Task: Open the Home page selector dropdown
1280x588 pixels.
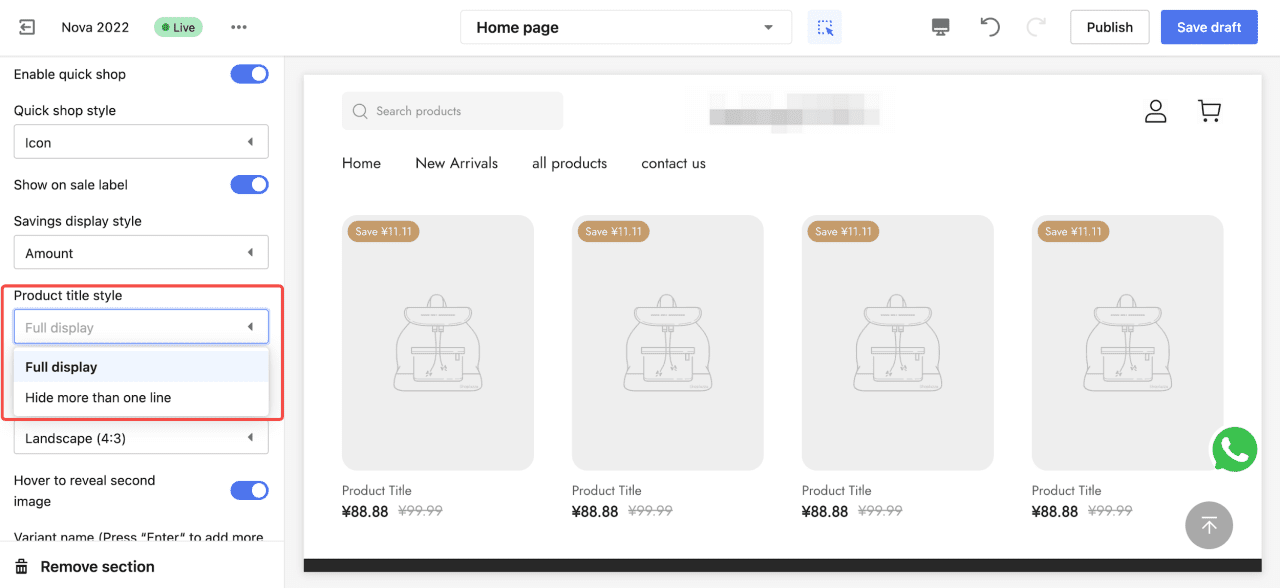Action: 626,27
